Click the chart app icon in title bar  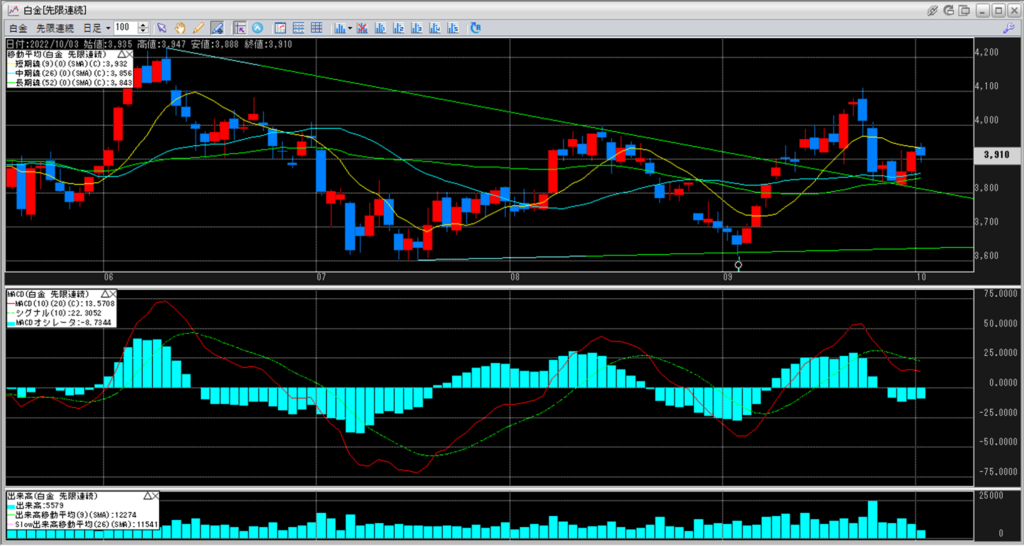click(x=12, y=10)
